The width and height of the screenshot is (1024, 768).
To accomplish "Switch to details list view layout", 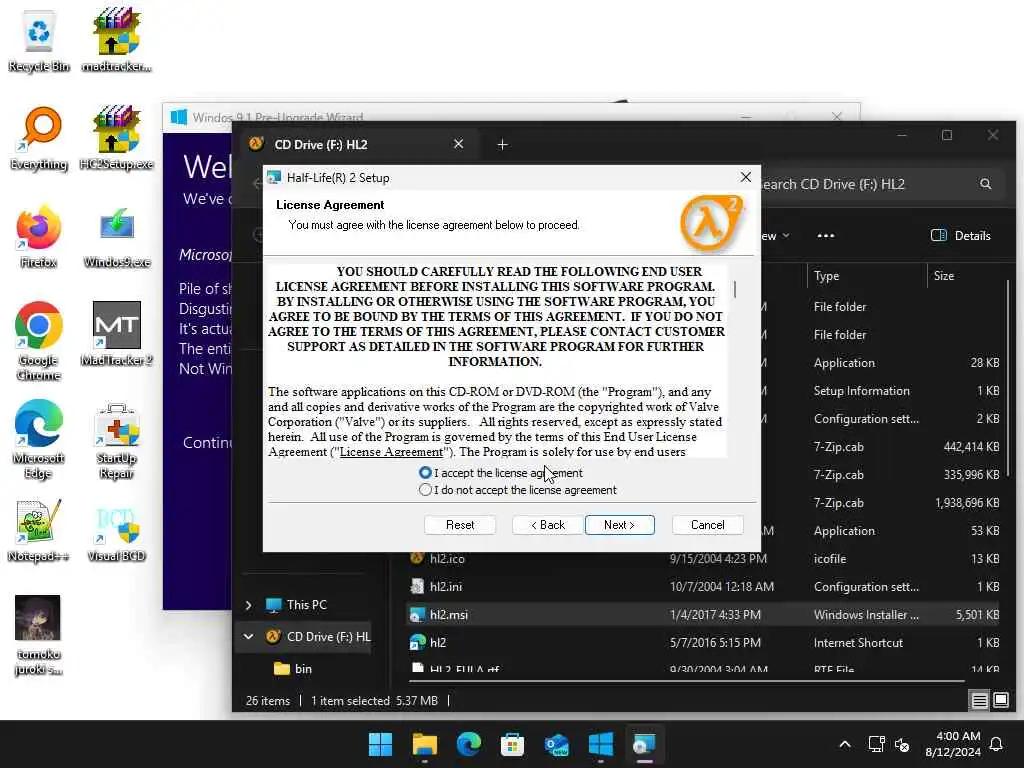I will point(979,701).
